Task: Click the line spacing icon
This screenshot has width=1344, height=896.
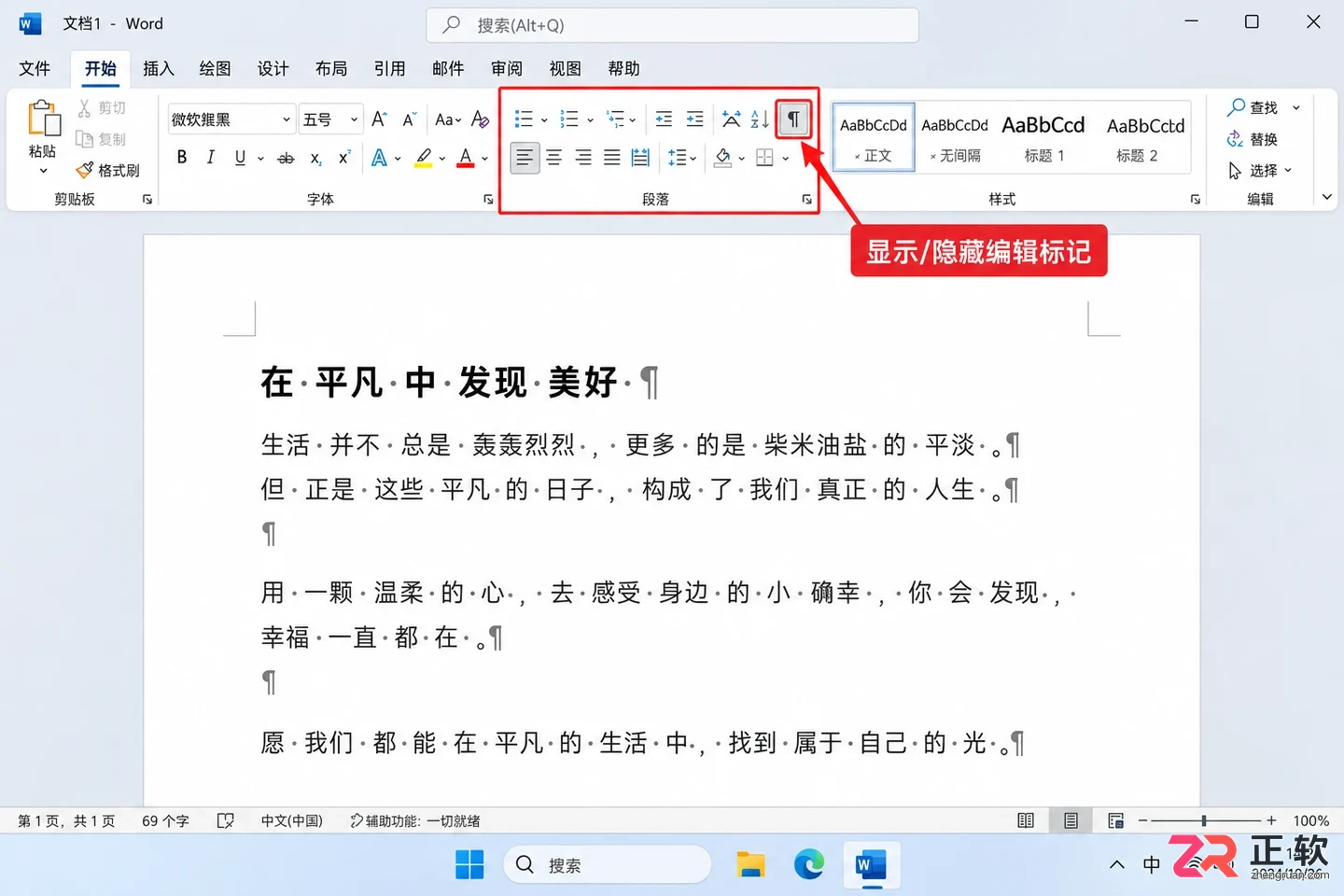Action: click(x=678, y=158)
